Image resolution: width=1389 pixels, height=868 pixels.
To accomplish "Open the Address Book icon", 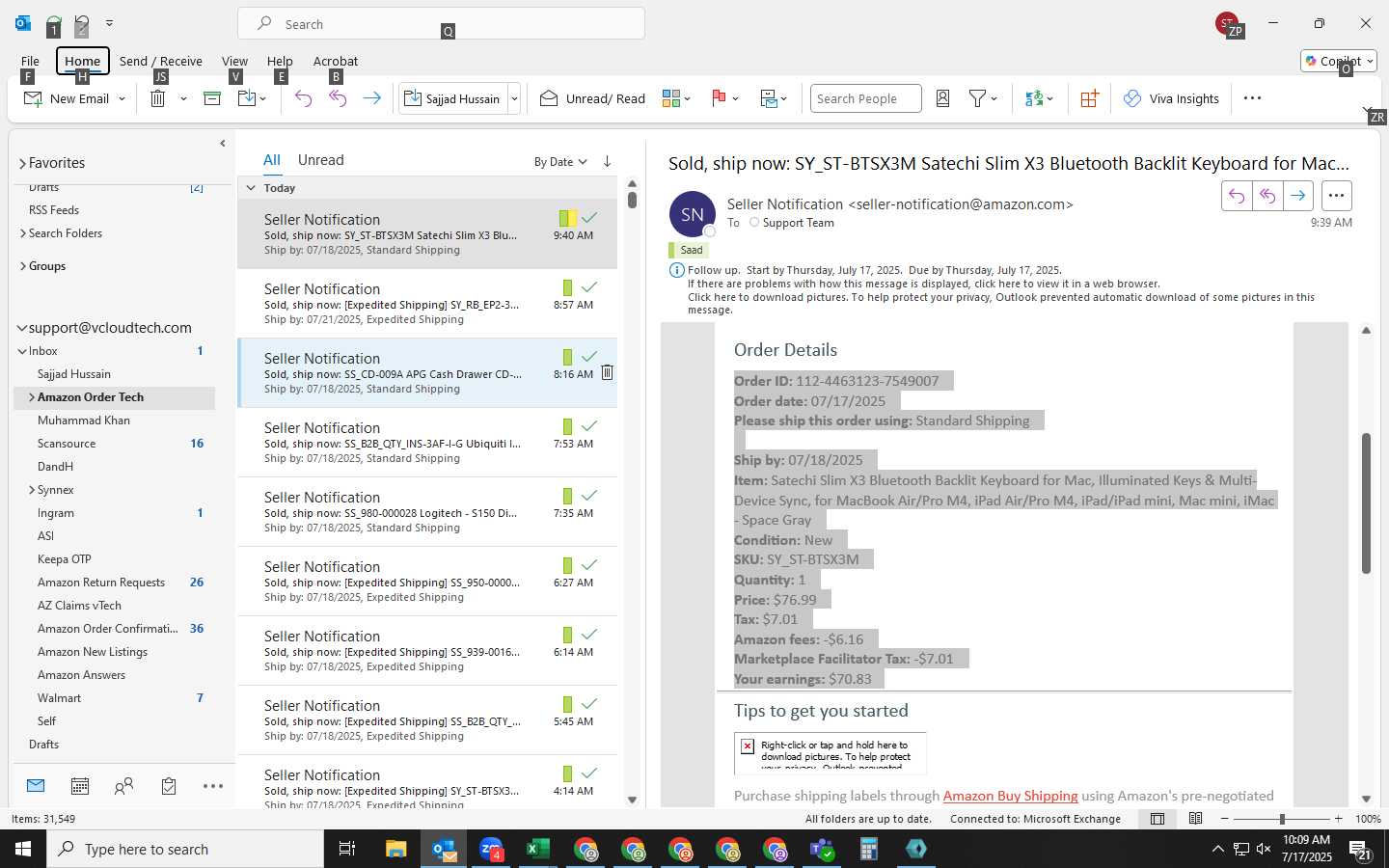I will tap(943, 98).
